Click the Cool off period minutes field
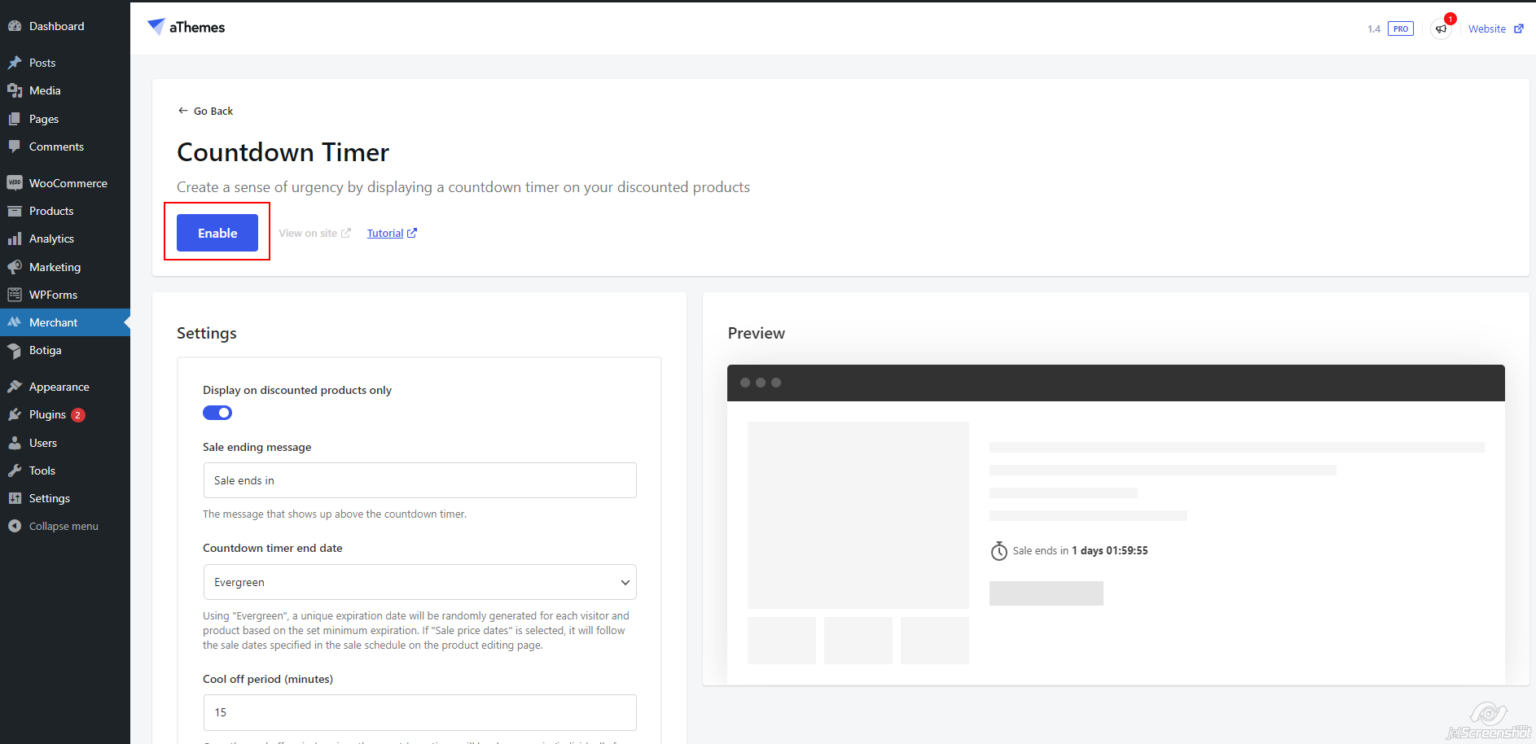Screen dimensions: 1536x744 click(420, 712)
